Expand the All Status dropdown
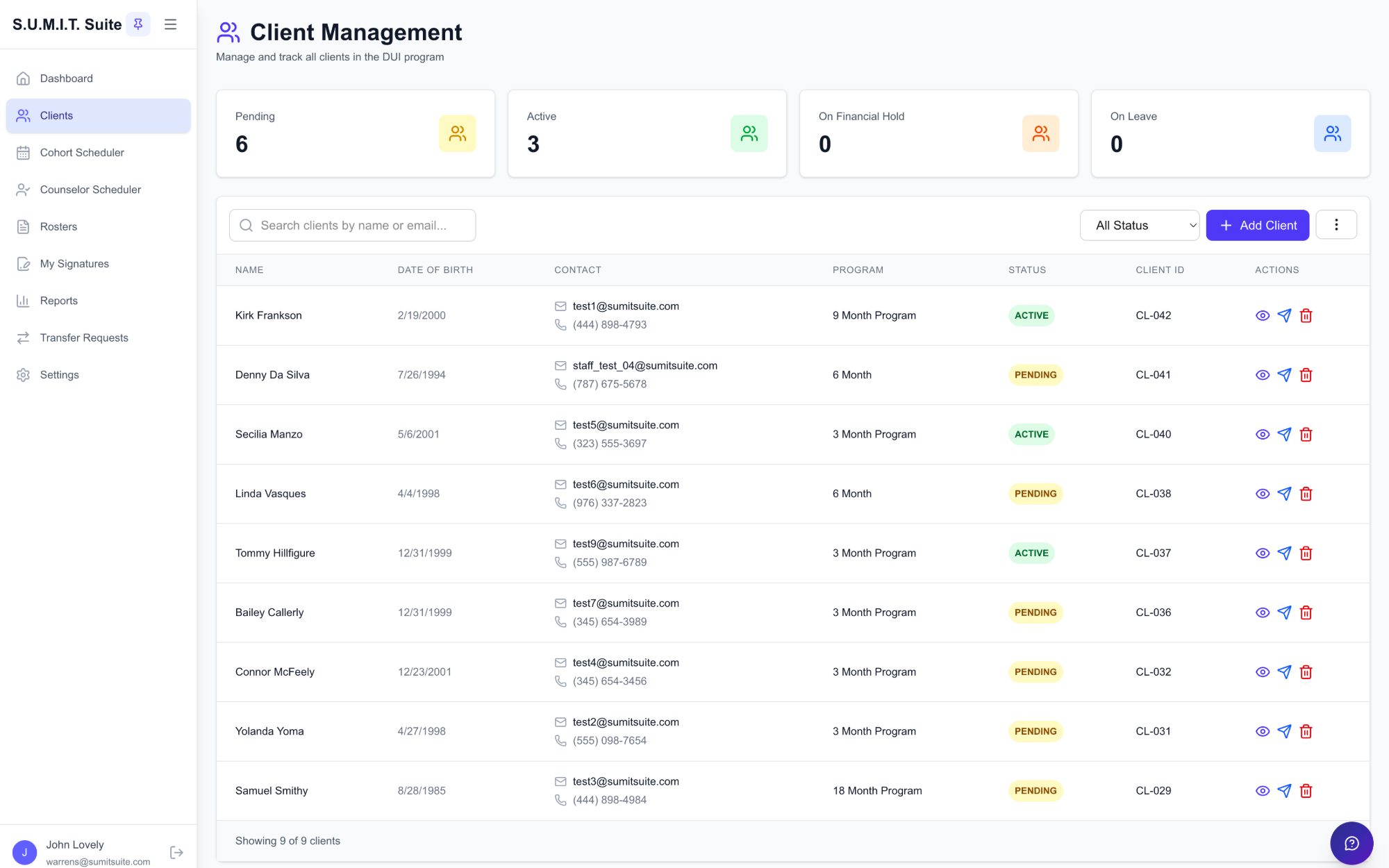Image resolution: width=1389 pixels, height=868 pixels. pyautogui.click(x=1140, y=226)
